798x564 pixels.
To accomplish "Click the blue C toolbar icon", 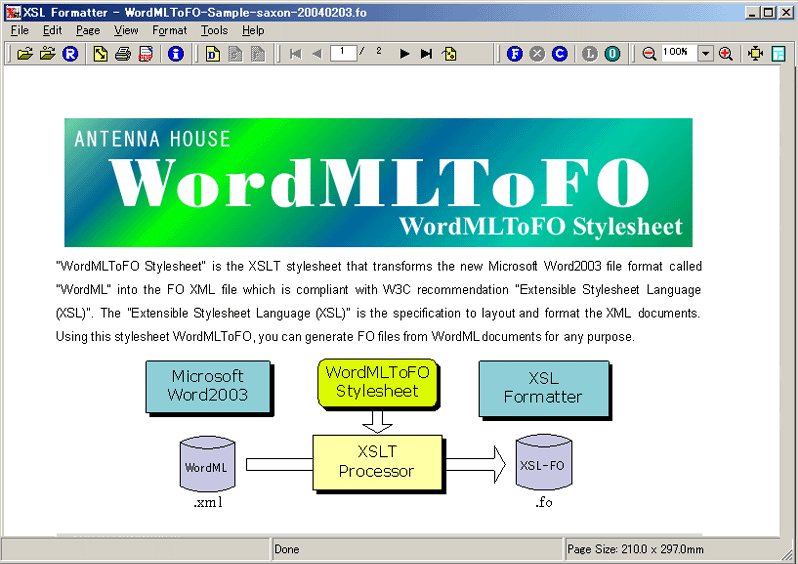I will (560, 53).
